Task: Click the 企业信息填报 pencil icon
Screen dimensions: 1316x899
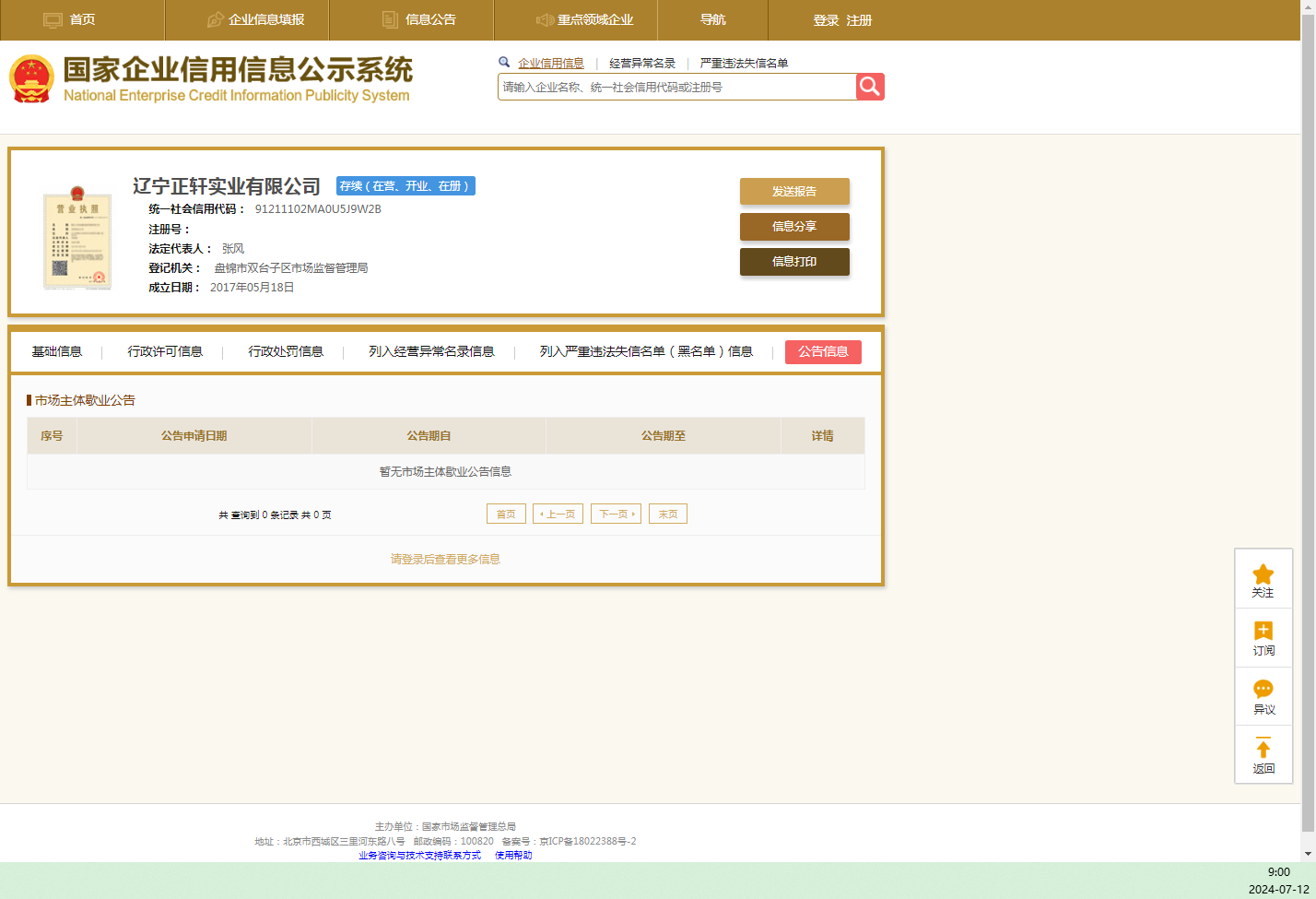Action: 216,19
